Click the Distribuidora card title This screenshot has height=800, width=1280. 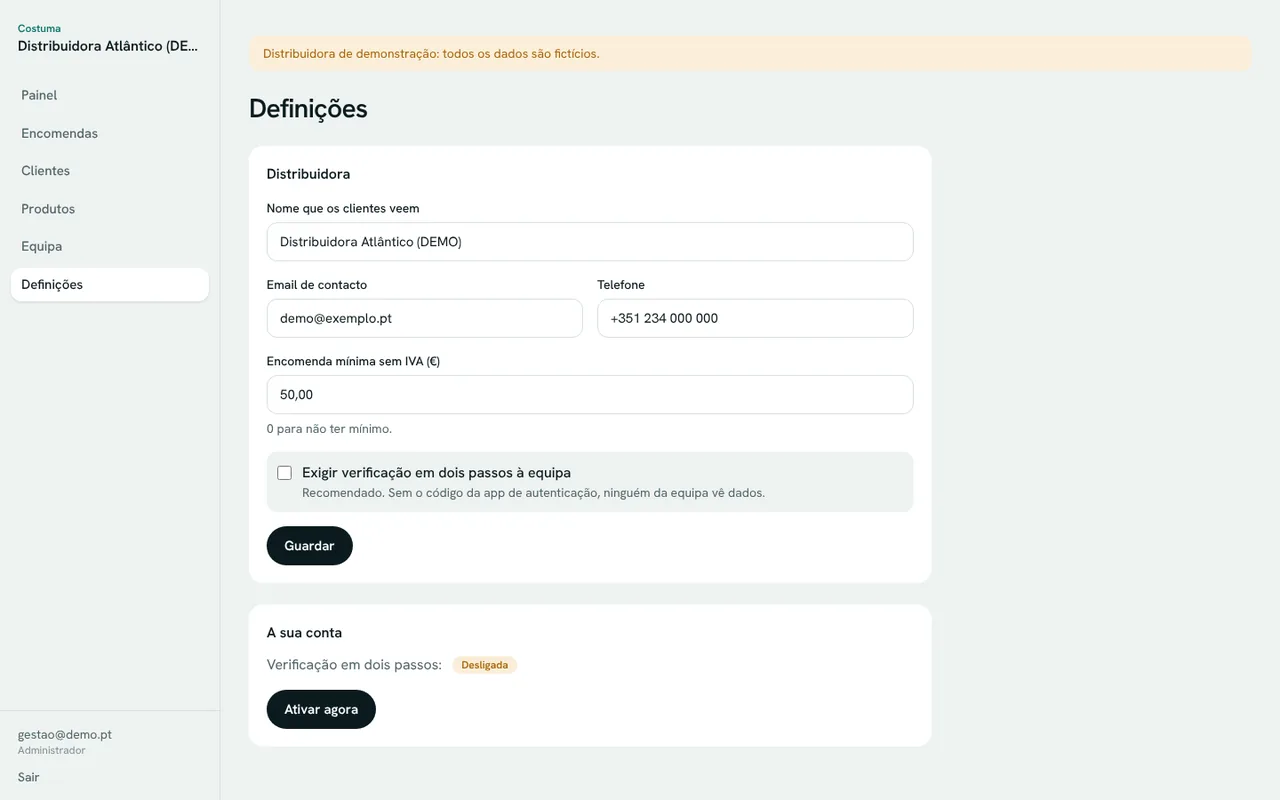308,174
